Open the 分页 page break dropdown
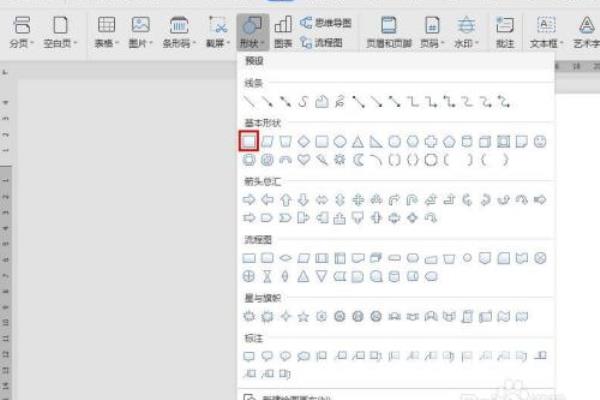This screenshot has height=400, width=600. pos(21,32)
